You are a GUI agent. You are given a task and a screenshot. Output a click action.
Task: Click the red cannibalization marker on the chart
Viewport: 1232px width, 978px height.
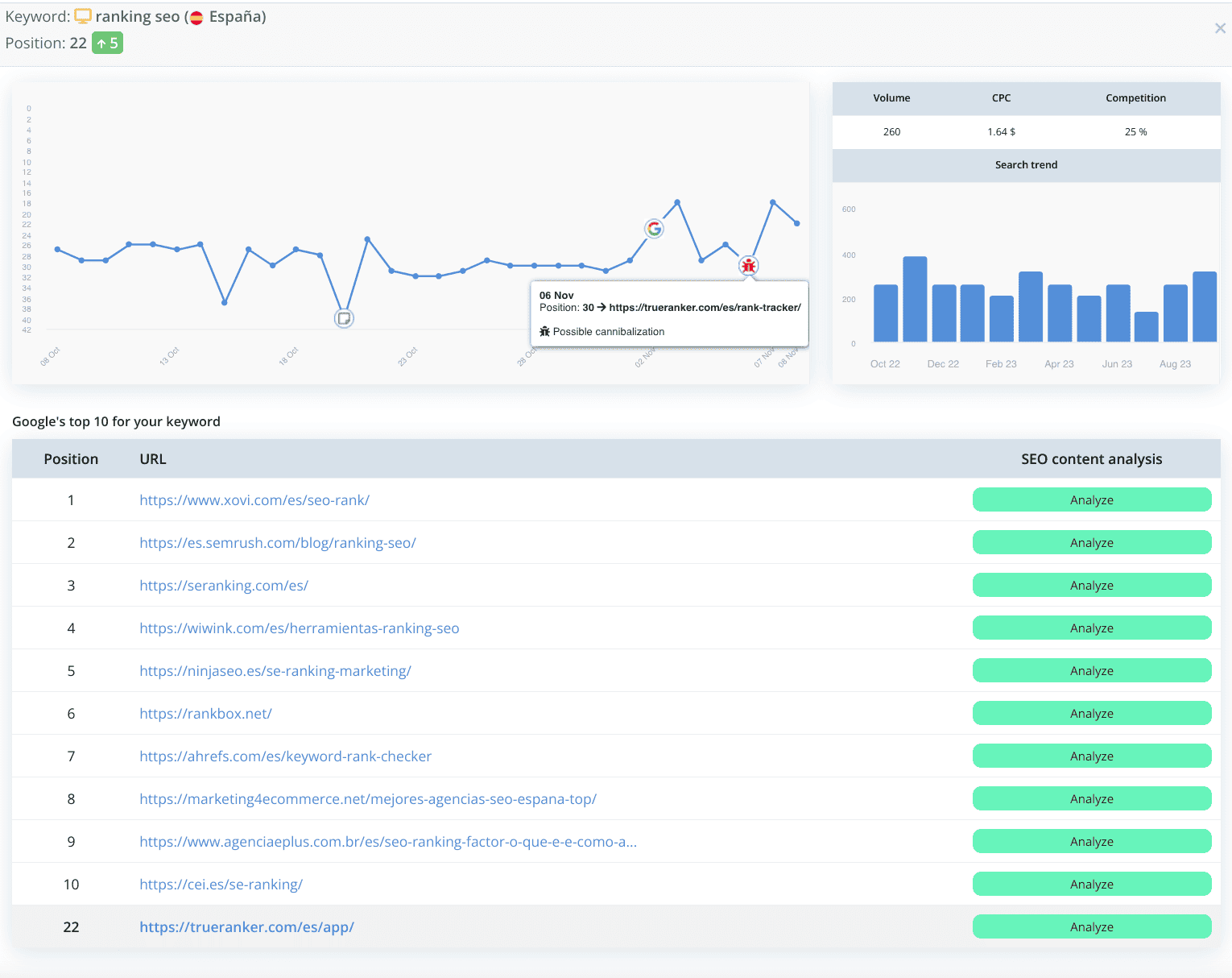tap(748, 265)
